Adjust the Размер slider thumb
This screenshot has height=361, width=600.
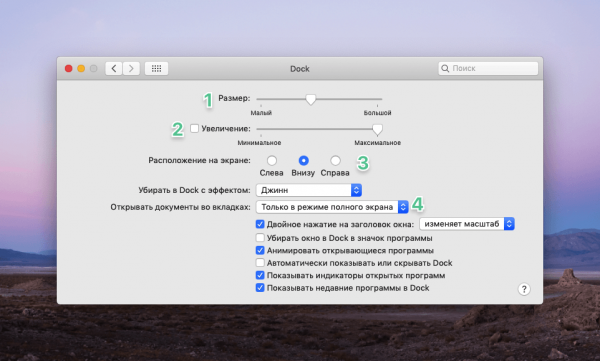(311, 100)
